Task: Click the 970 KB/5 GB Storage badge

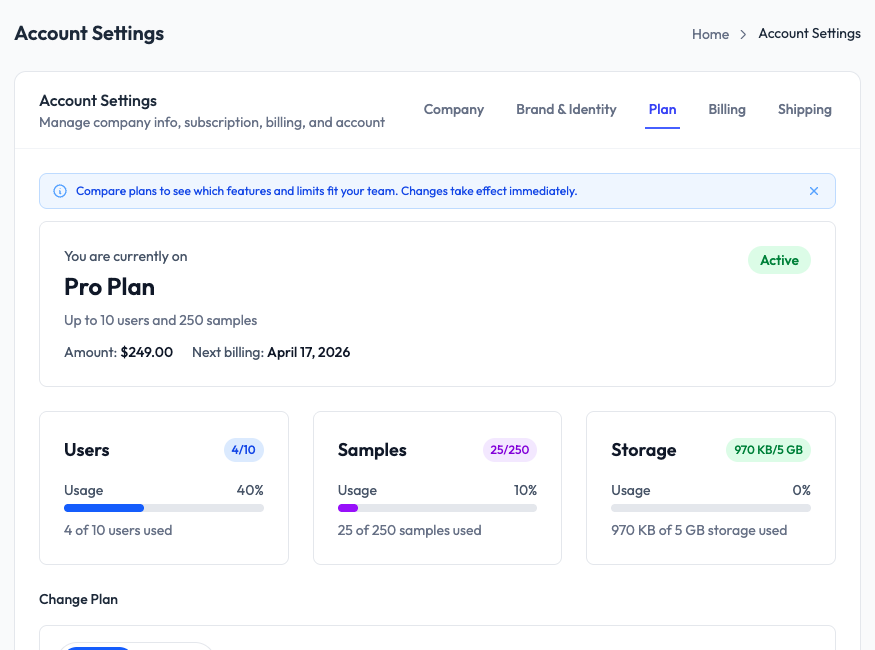Action: 769,450
